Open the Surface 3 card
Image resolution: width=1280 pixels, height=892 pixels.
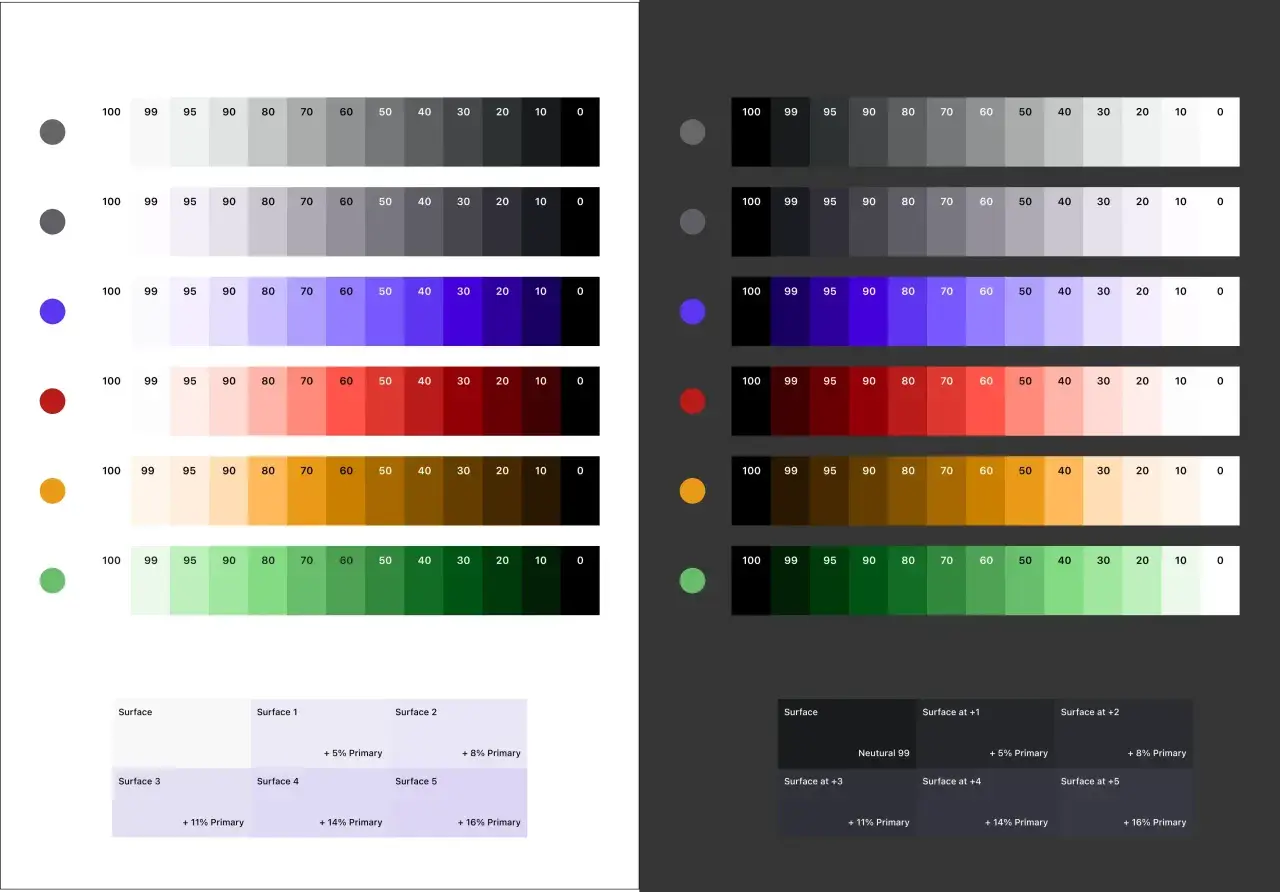[x=181, y=802]
